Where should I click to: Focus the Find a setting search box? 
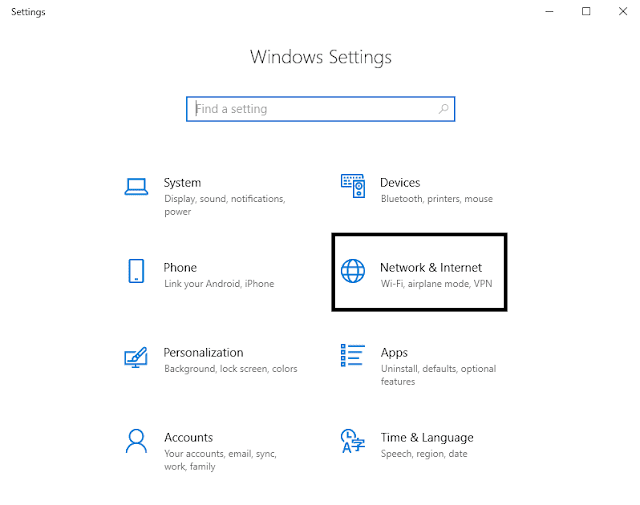click(320, 109)
